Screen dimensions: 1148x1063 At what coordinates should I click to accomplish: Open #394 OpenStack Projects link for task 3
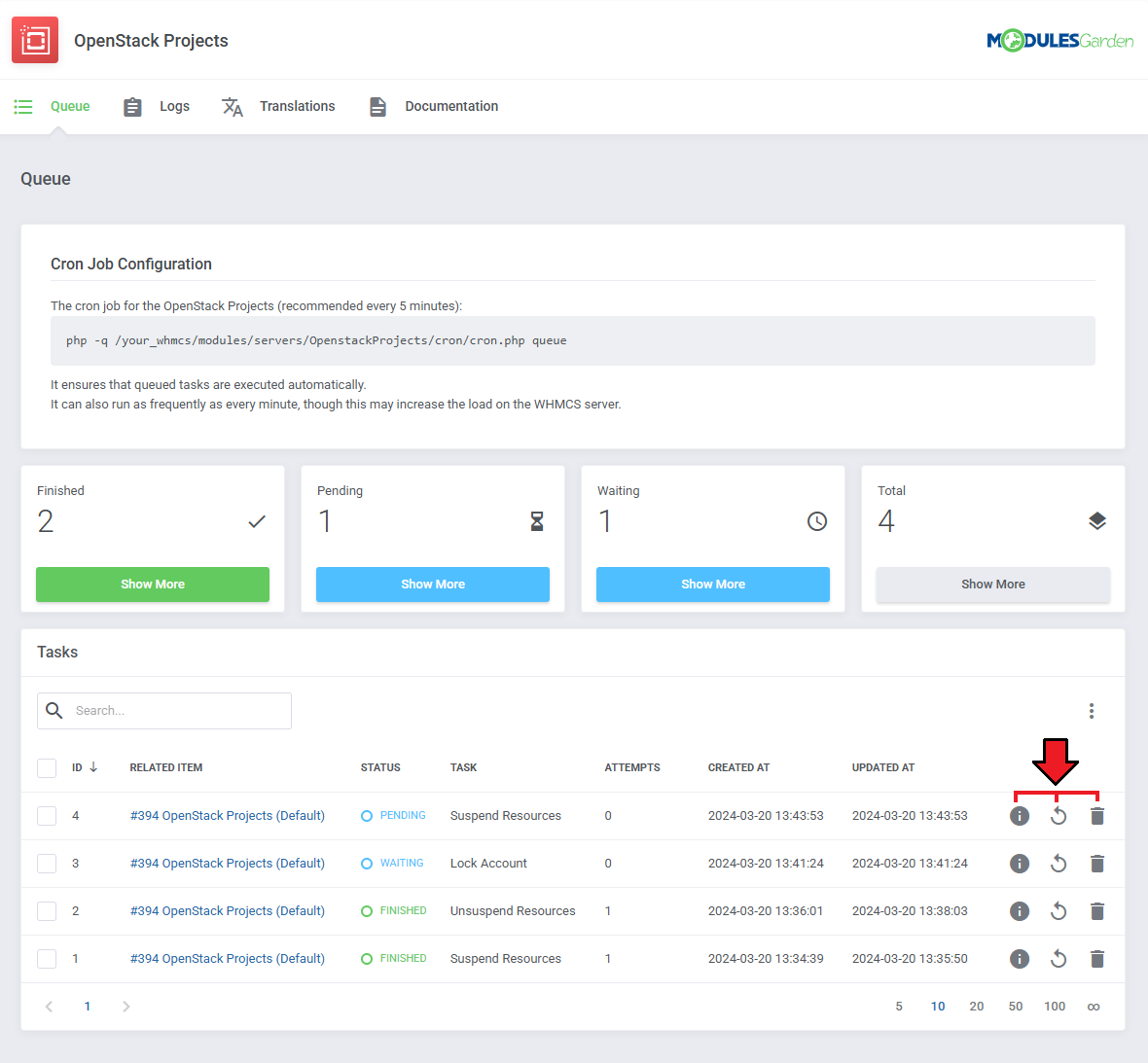[x=228, y=864]
